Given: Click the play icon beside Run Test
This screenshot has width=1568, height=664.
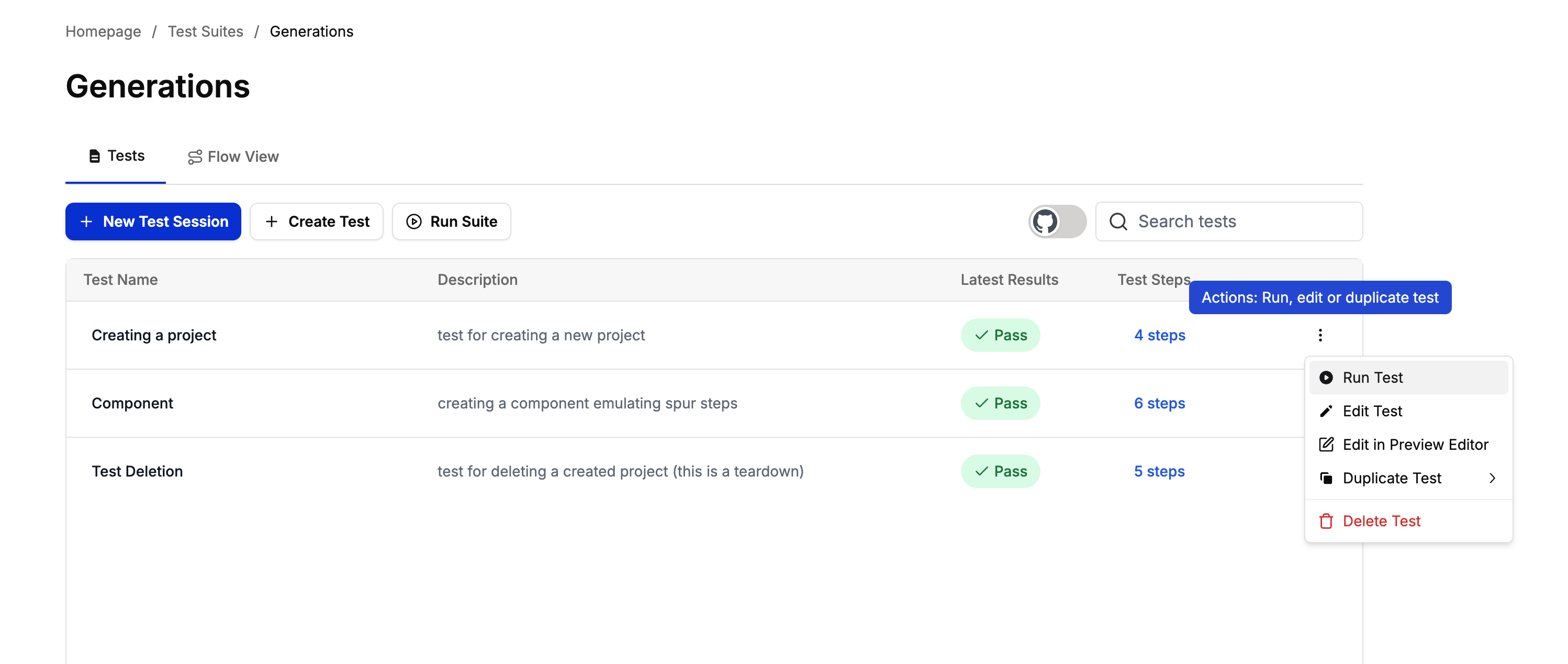Looking at the screenshot, I should (1325, 378).
